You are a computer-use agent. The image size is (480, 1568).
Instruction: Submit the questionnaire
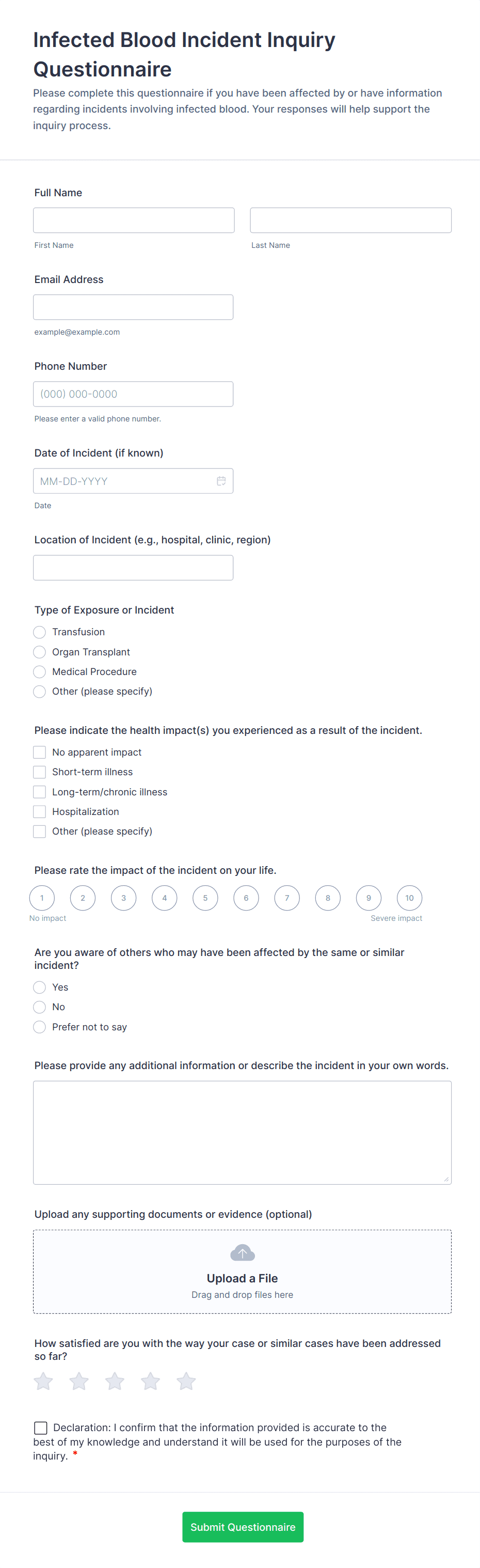tap(243, 1527)
